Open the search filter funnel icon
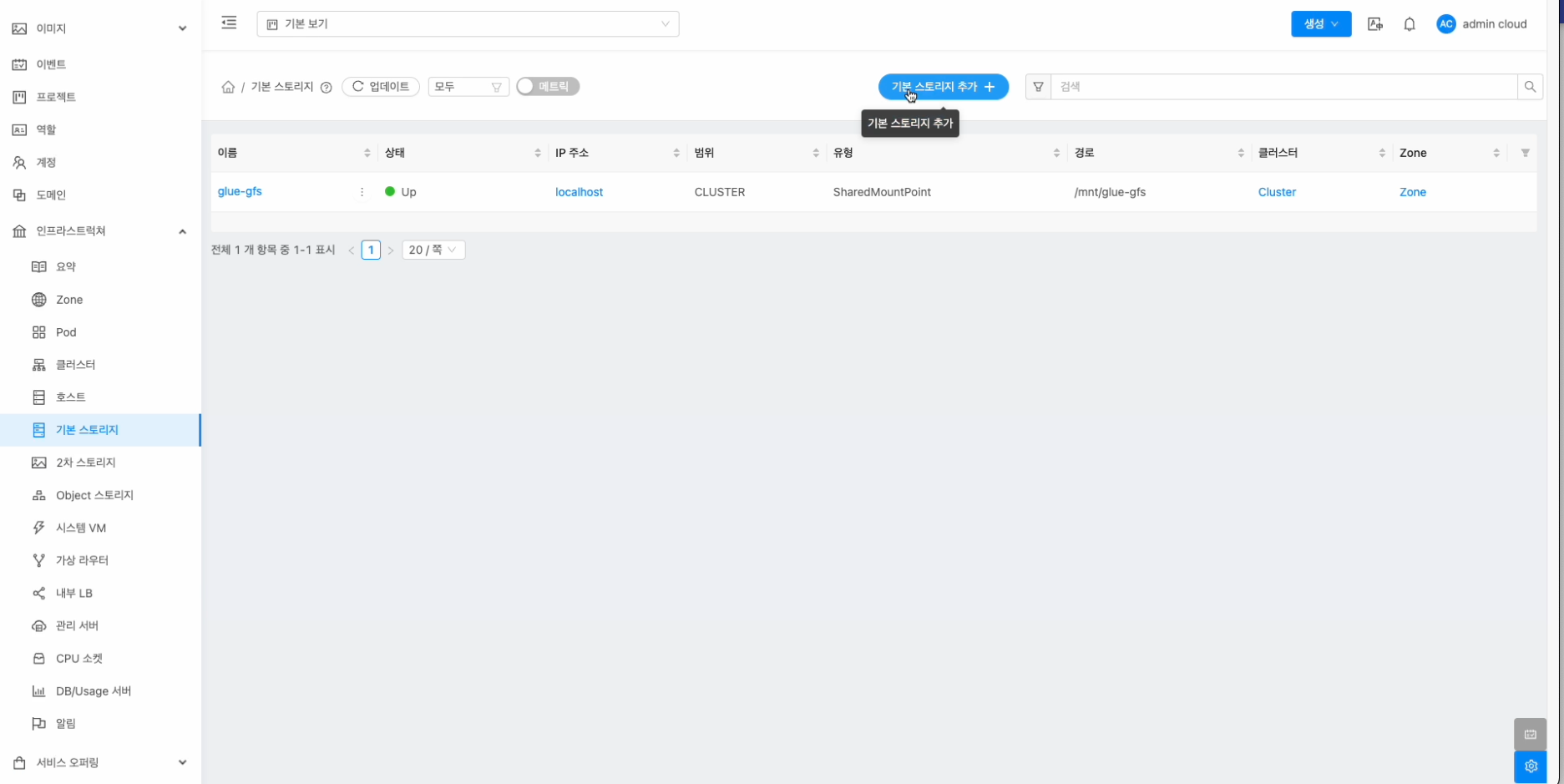The image size is (1564, 784). point(1038,87)
